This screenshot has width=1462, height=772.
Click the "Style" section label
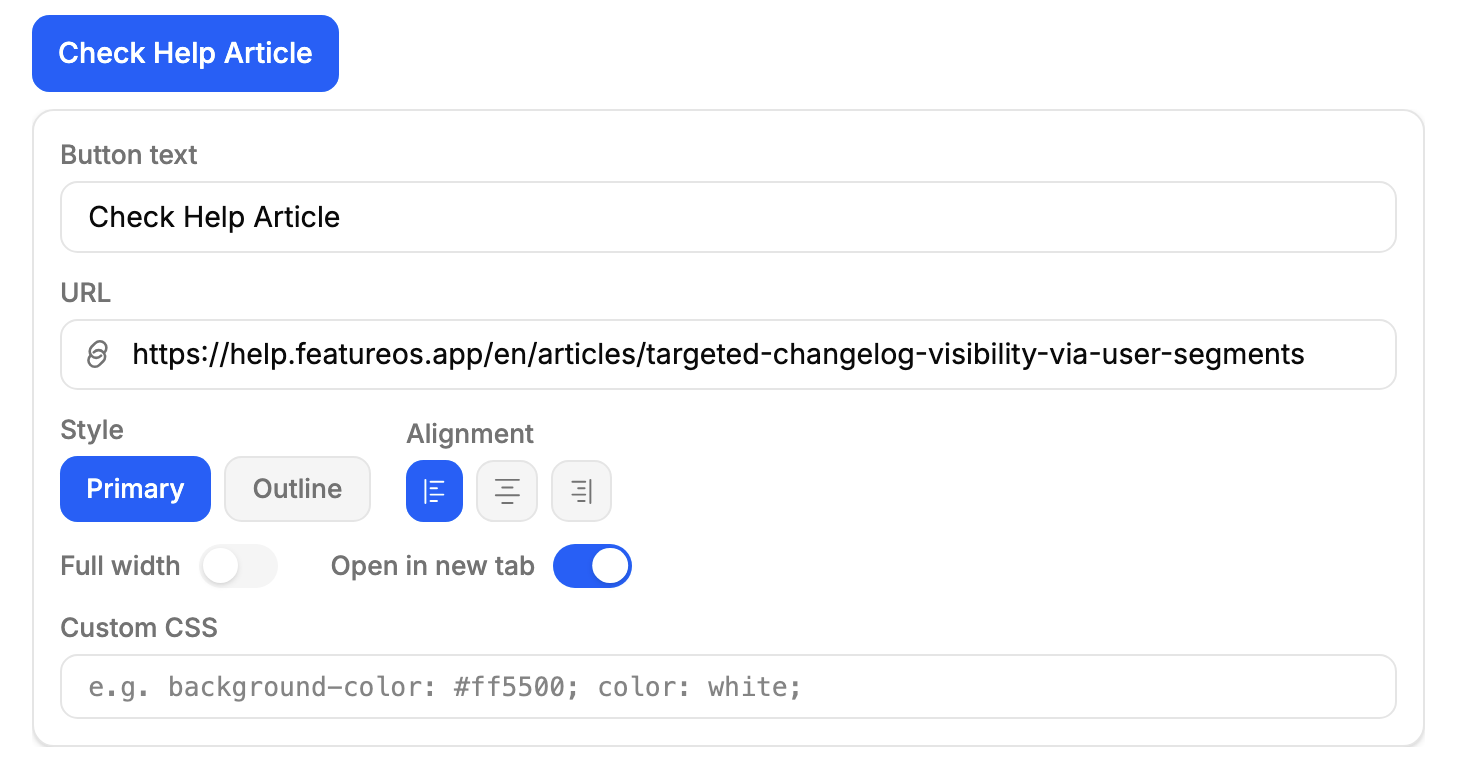[x=92, y=430]
